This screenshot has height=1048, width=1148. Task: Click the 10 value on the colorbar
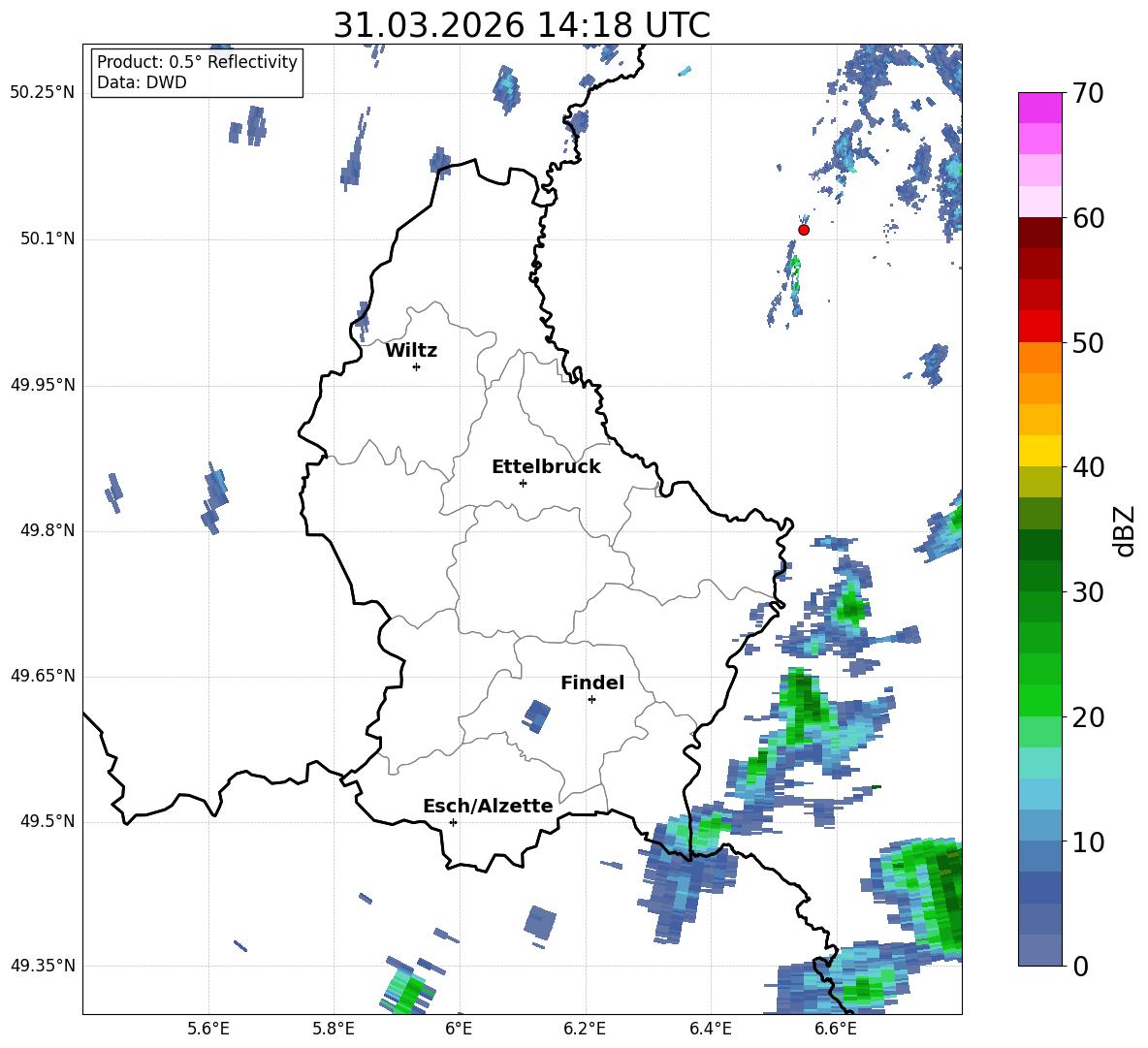coord(1088,842)
